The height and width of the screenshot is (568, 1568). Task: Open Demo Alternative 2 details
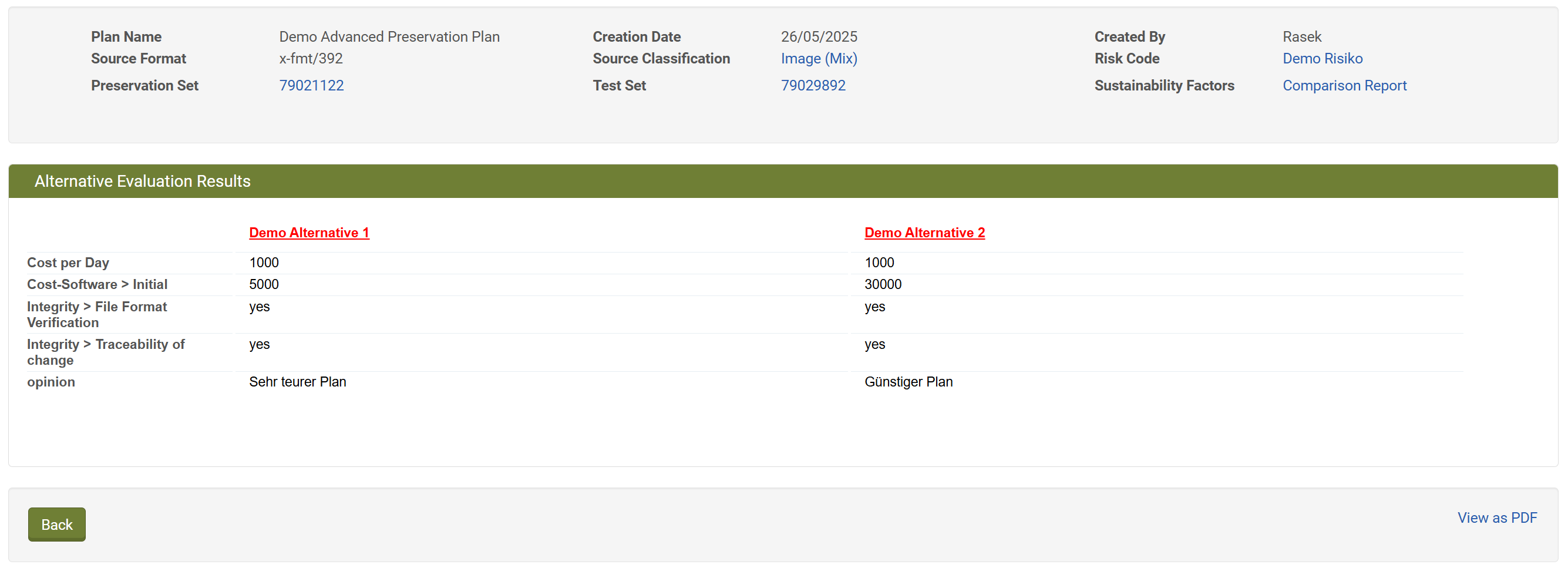[924, 233]
